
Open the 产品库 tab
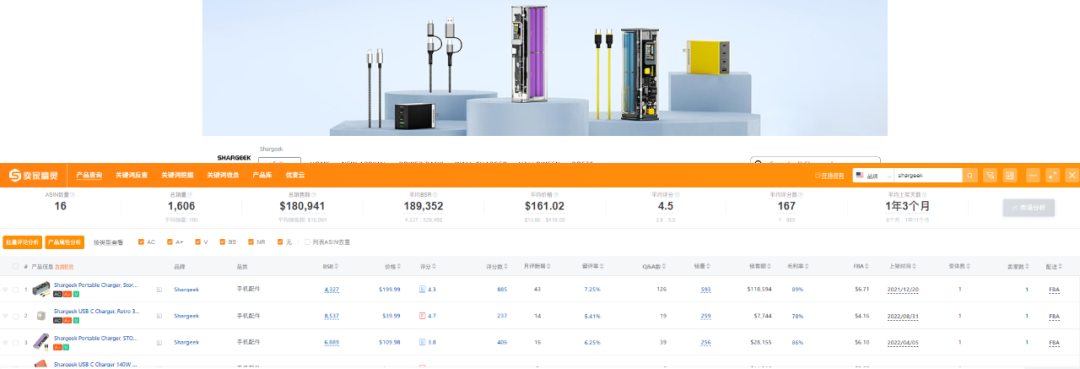click(x=262, y=176)
